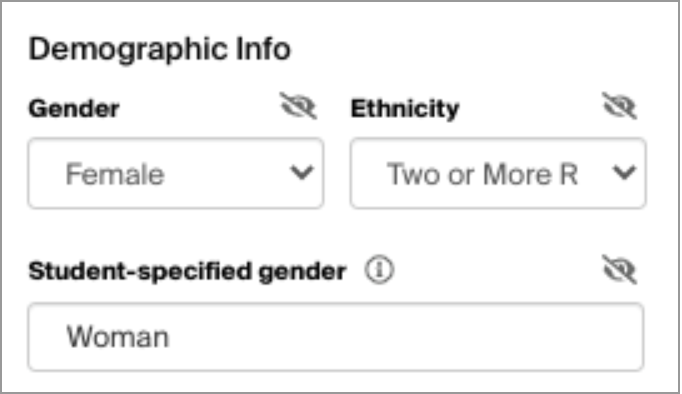Viewport: 682px width, 394px height.
Task: Show the hidden Gender field via slashed eye
Action: click(x=298, y=106)
